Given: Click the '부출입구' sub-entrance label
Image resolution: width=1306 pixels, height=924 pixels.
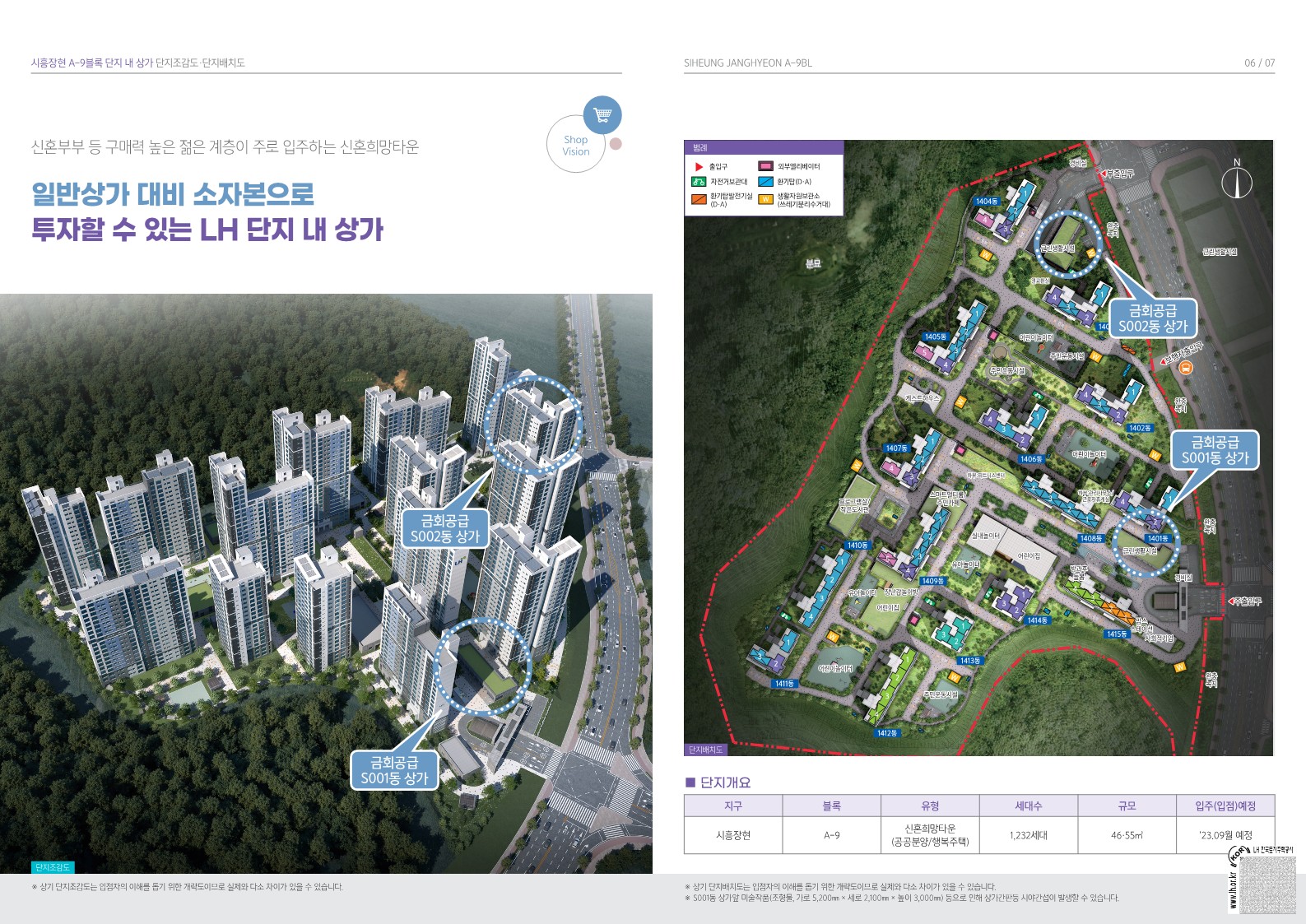Looking at the screenshot, I should (1120, 174).
